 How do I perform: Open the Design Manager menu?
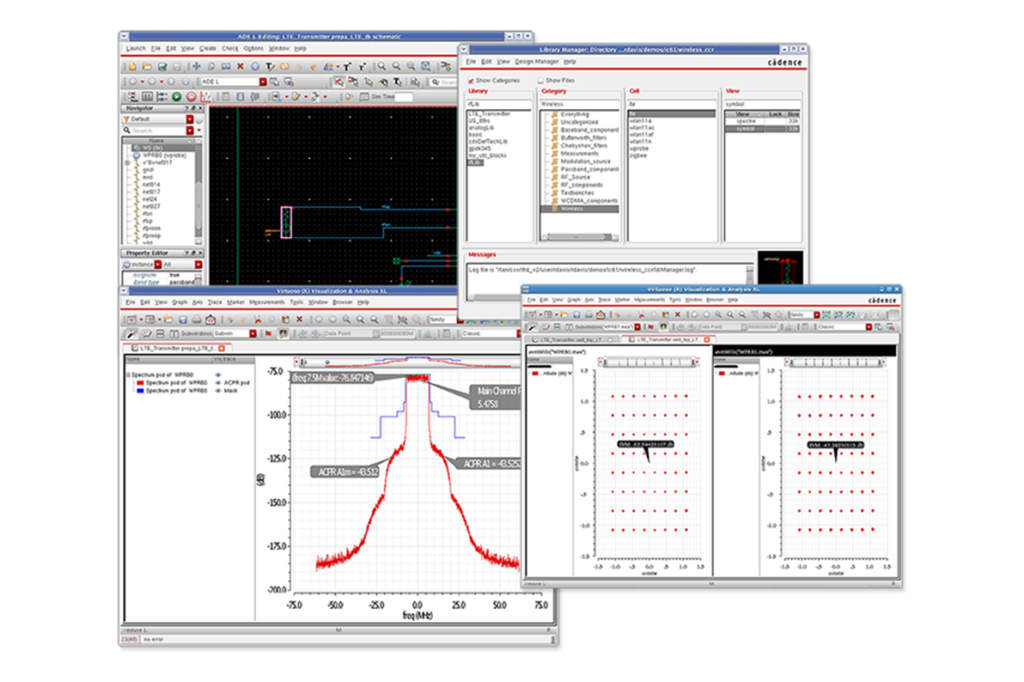tap(536, 61)
